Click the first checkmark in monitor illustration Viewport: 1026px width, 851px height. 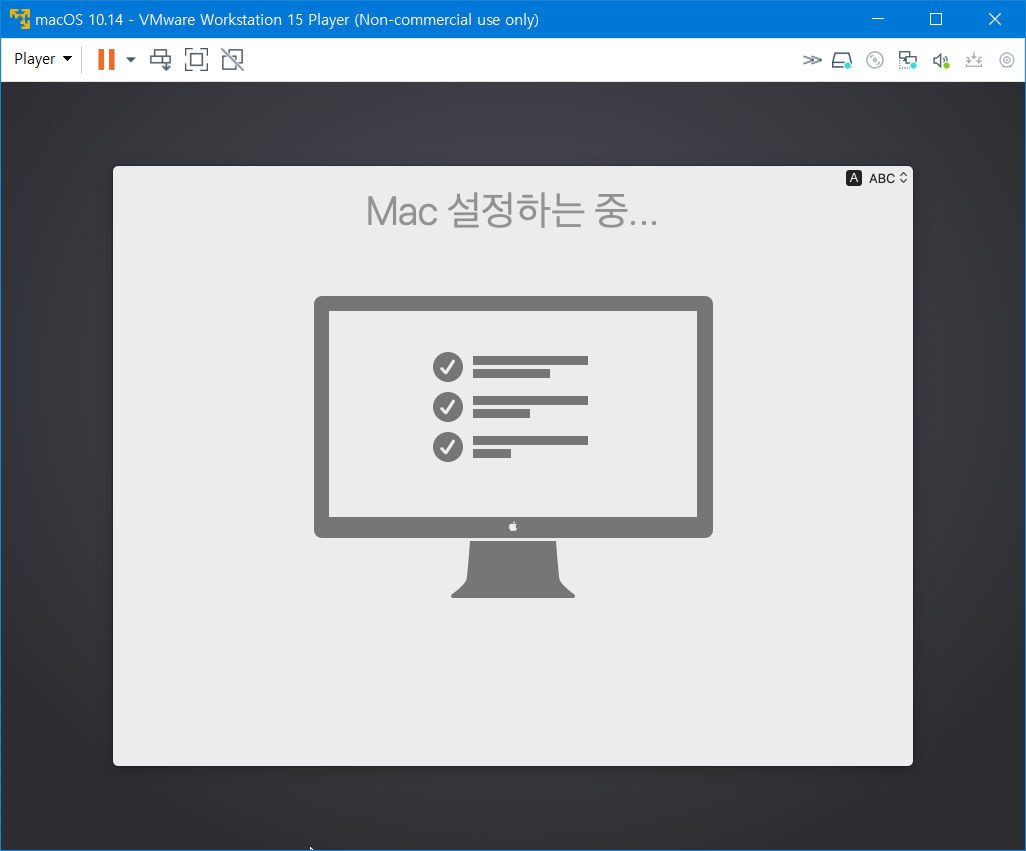[448, 367]
